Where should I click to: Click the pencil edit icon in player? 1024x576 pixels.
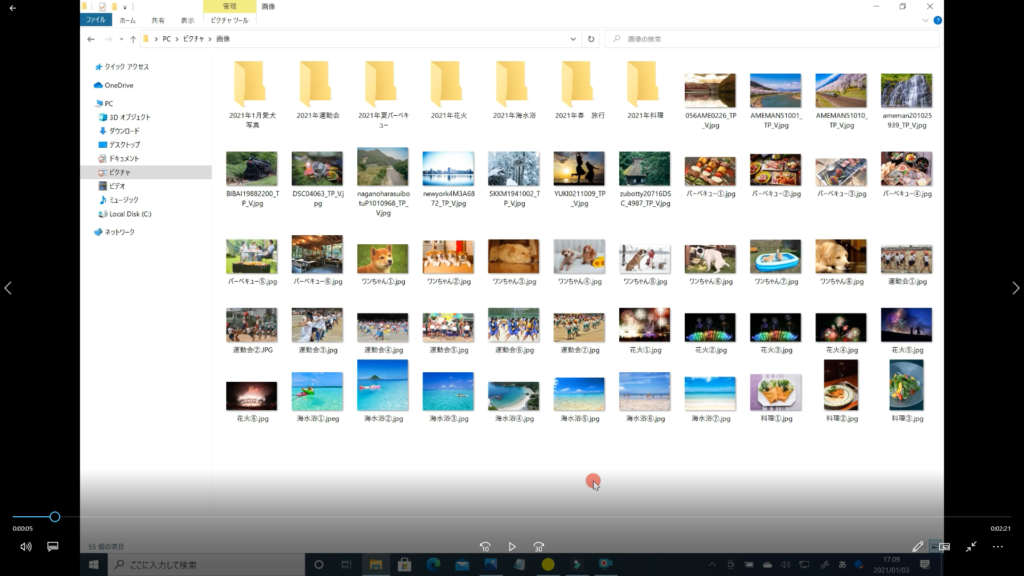tap(918, 547)
